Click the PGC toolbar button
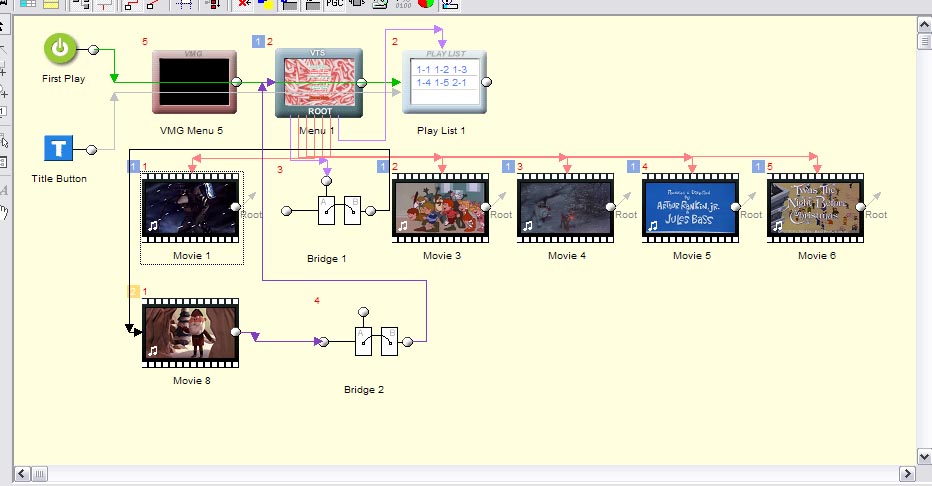Image resolution: width=932 pixels, height=486 pixels. [334, 4]
